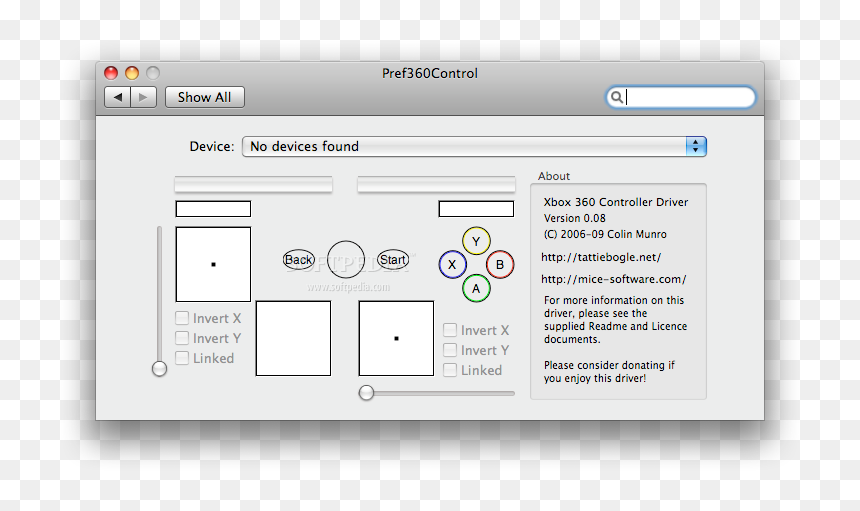
Task: Focus the search field in toolbar
Action: [x=680, y=97]
